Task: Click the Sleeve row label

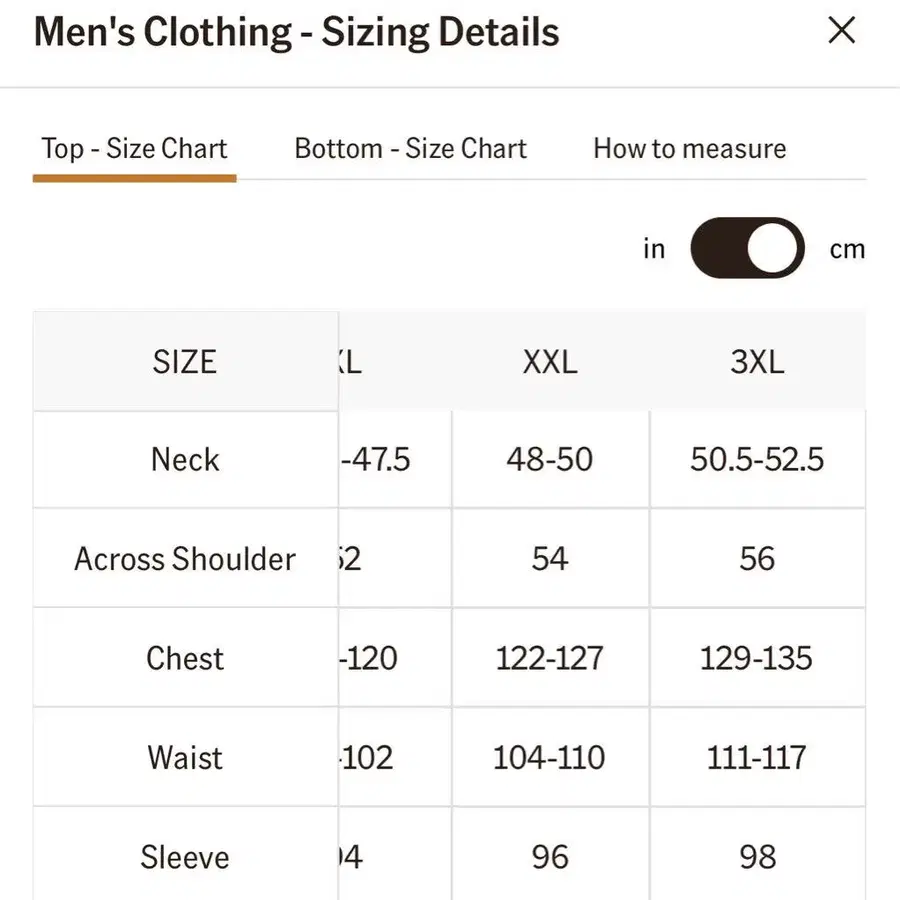Action: pyautogui.click(x=185, y=857)
